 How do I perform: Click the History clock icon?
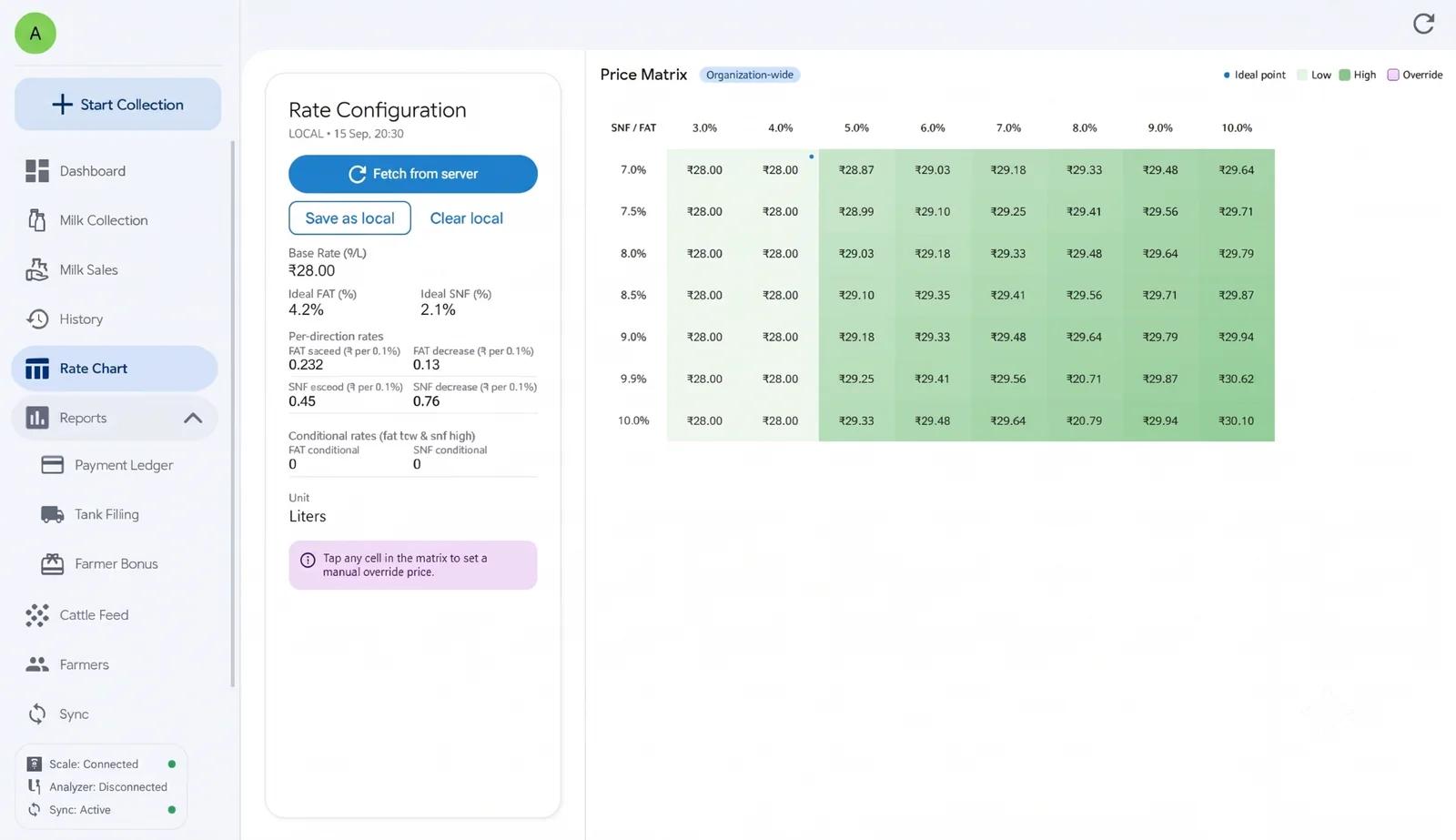click(x=37, y=319)
